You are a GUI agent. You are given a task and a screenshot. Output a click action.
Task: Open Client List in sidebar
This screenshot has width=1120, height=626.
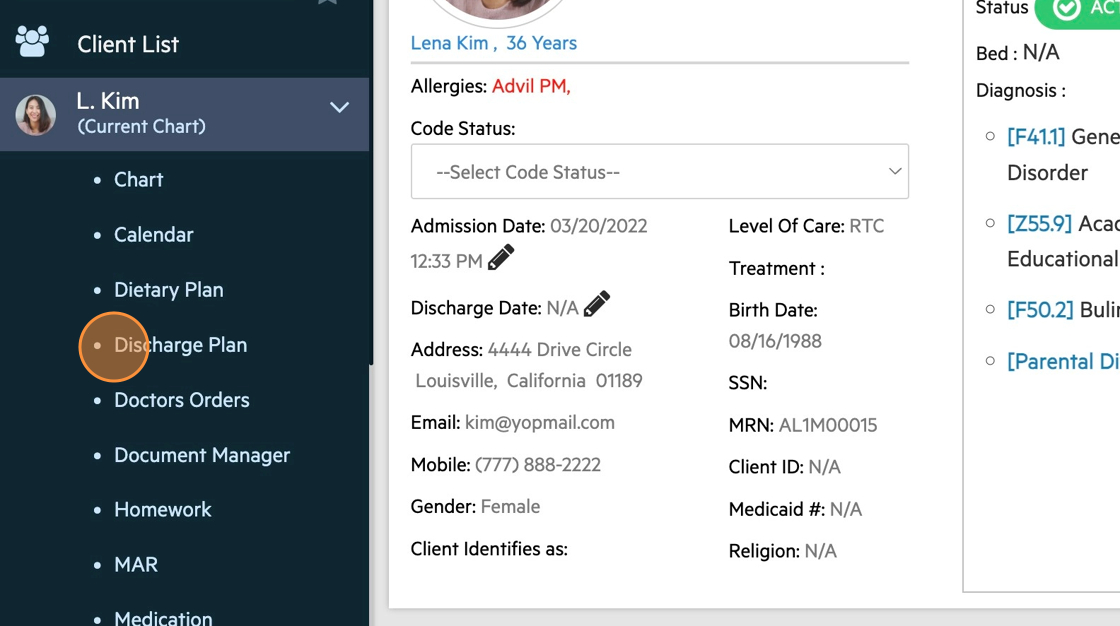128,44
